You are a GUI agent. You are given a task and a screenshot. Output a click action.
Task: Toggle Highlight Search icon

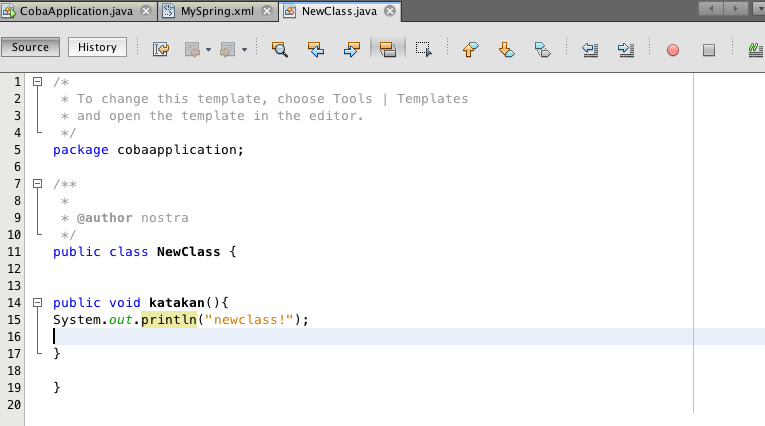pos(388,49)
